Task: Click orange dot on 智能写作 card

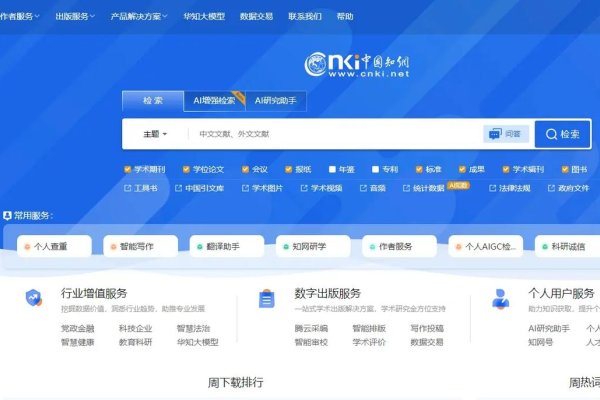Action: coord(113,247)
